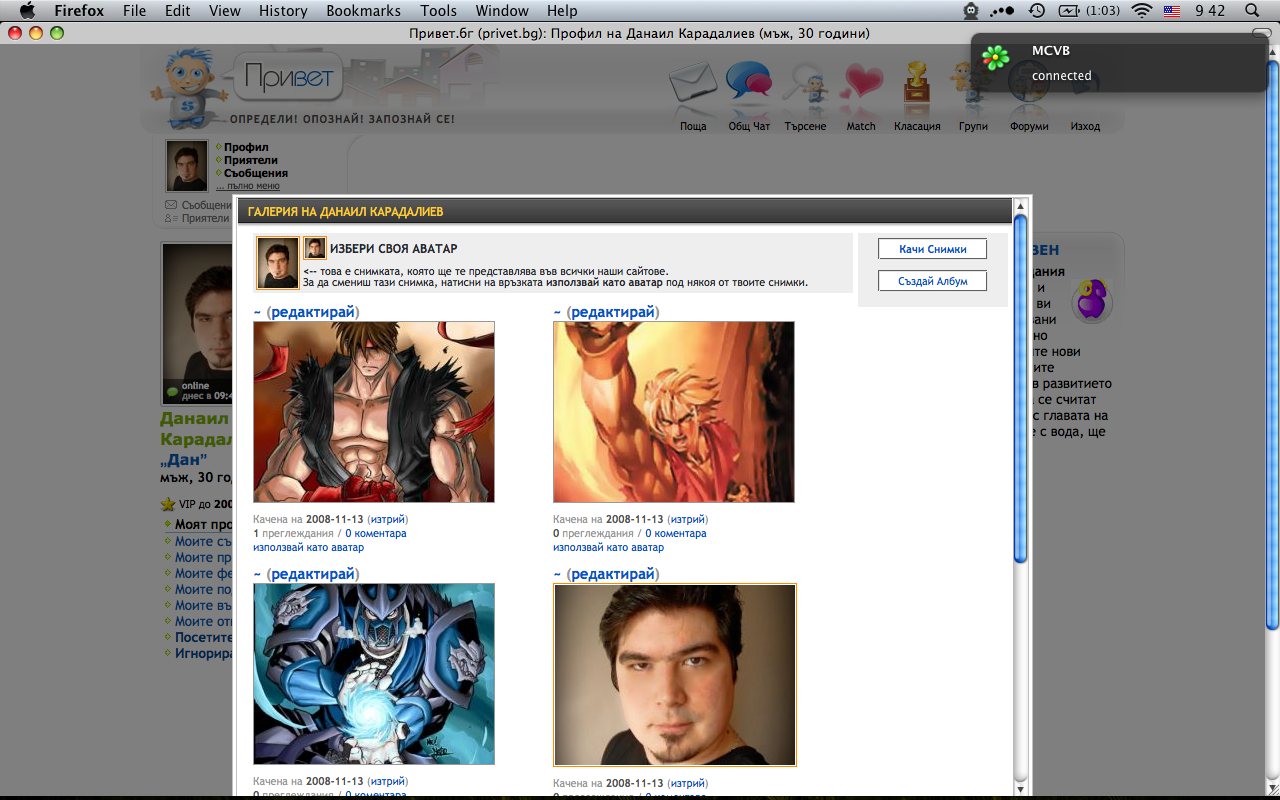Click the gallery blue scrollbar thumb
The height and width of the screenshot is (800, 1280).
(x=1021, y=389)
